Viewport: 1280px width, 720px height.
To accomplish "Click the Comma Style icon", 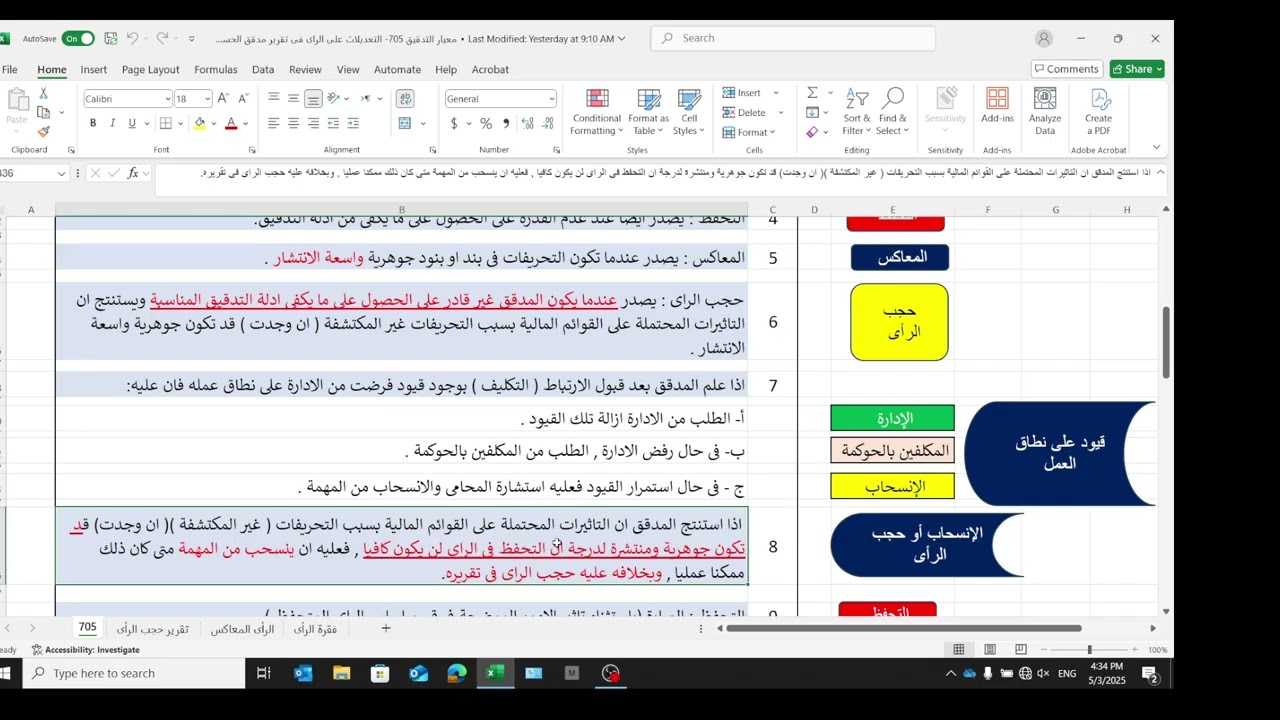I will pos(506,123).
